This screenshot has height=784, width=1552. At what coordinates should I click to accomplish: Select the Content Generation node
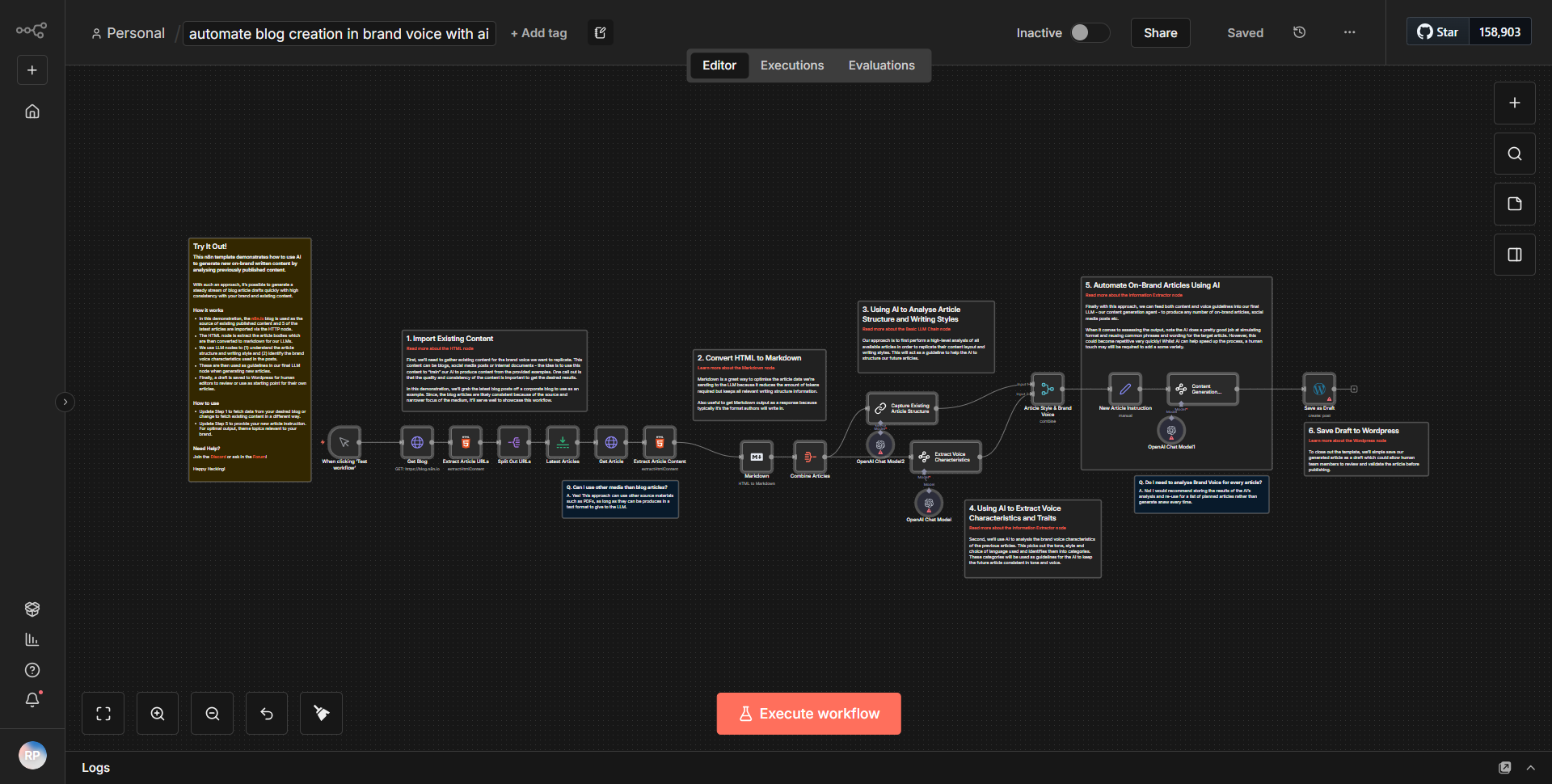pos(1203,389)
